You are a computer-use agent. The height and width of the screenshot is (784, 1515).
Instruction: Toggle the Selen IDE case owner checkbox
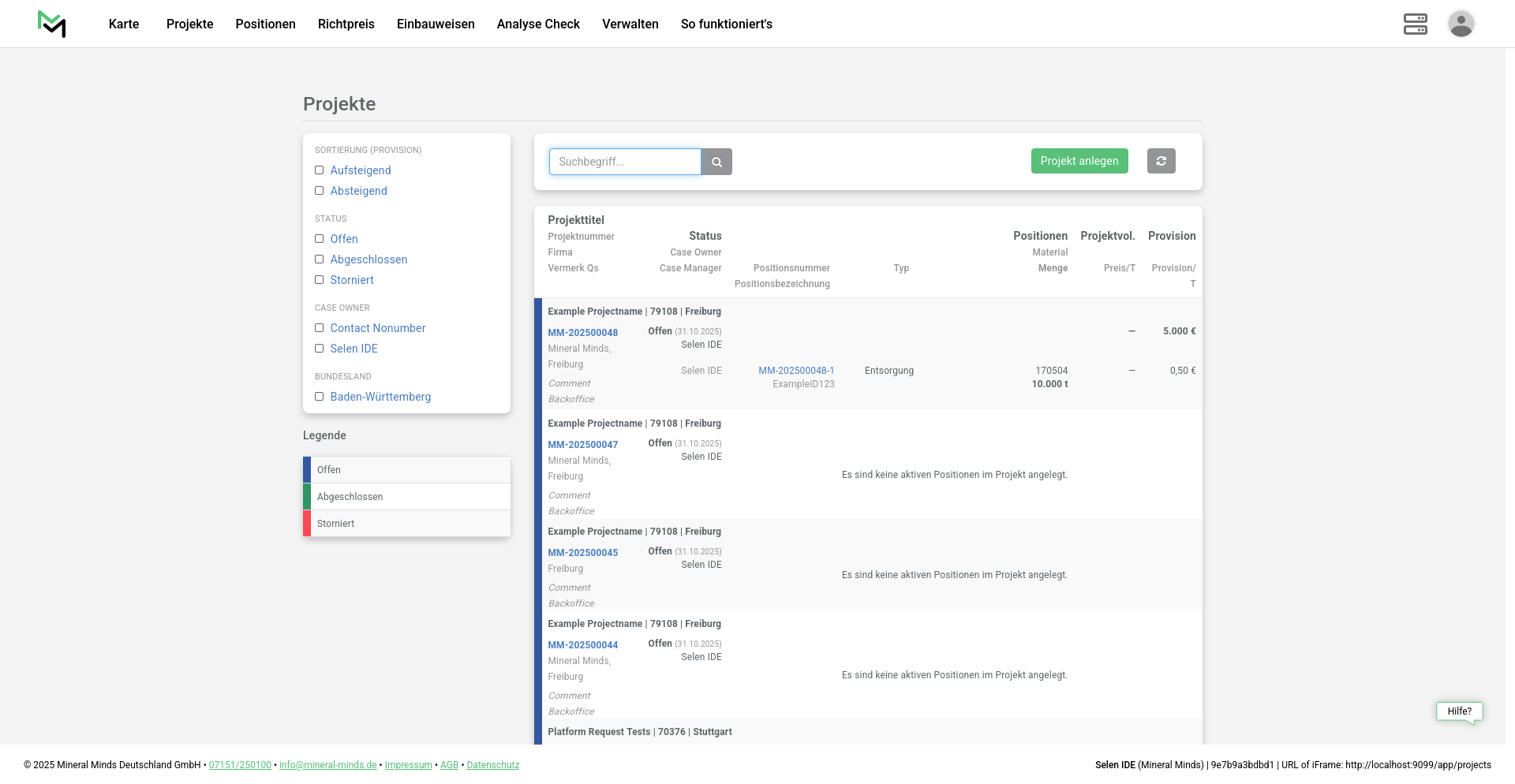coord(320,349)
